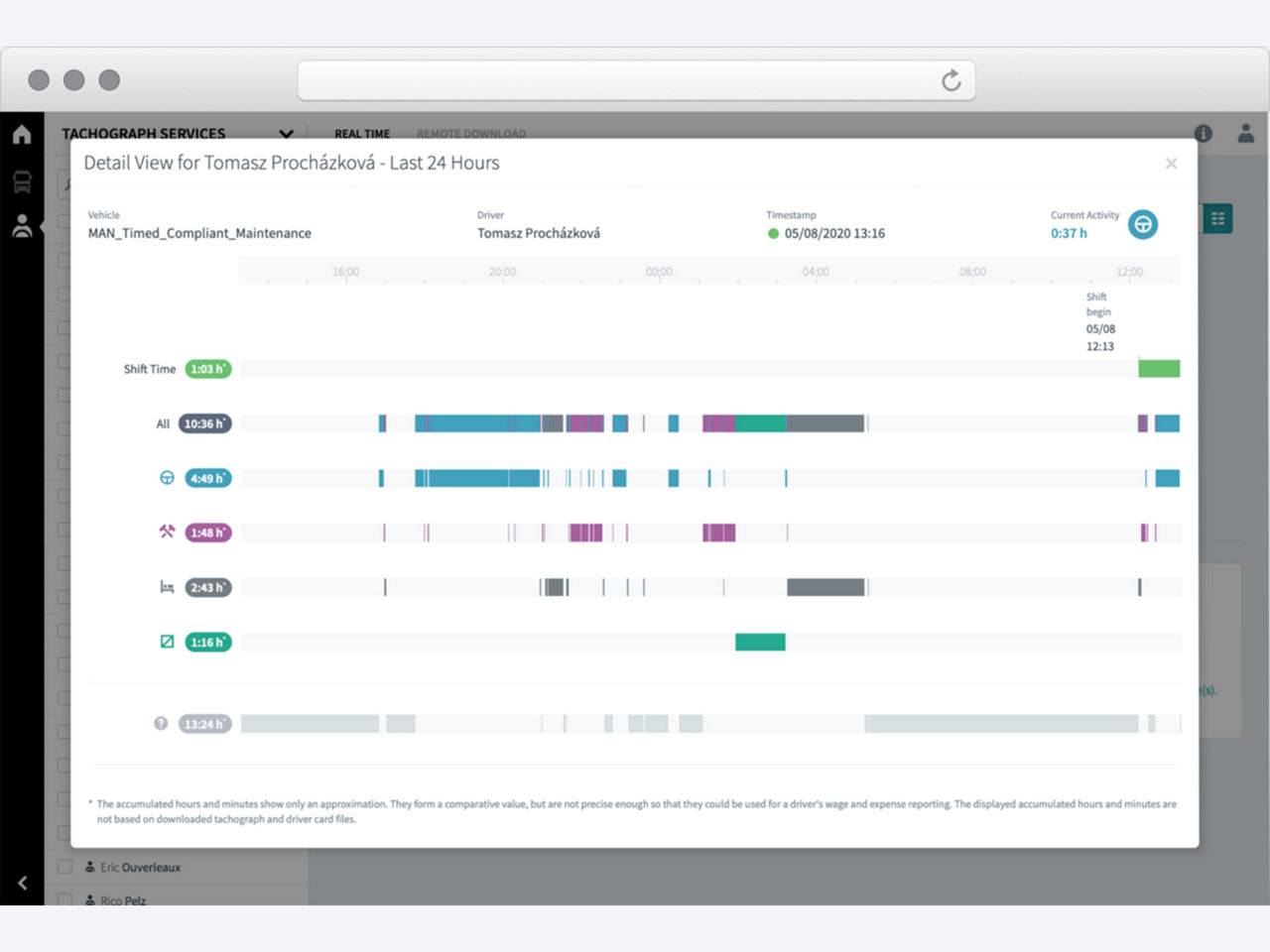Screen dimensions: 1270x952
Task: Click the driving 4:49 h badge
Action: [x=208, y=478]
